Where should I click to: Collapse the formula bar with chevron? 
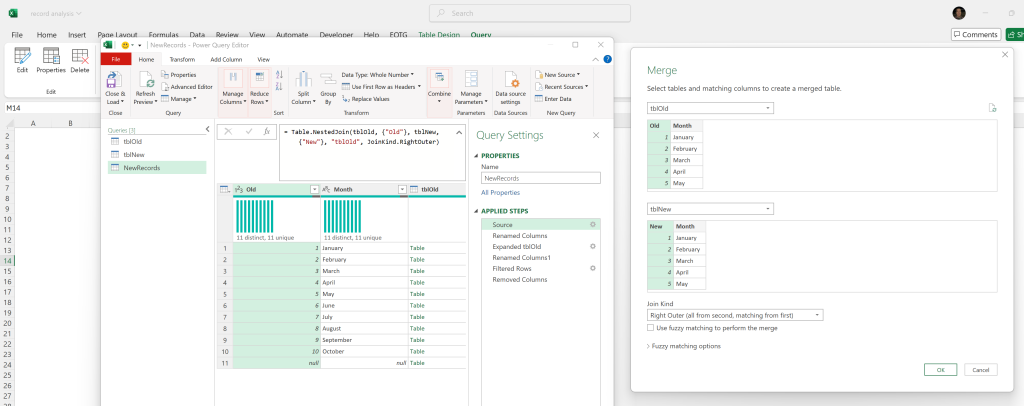pos(458,132)
